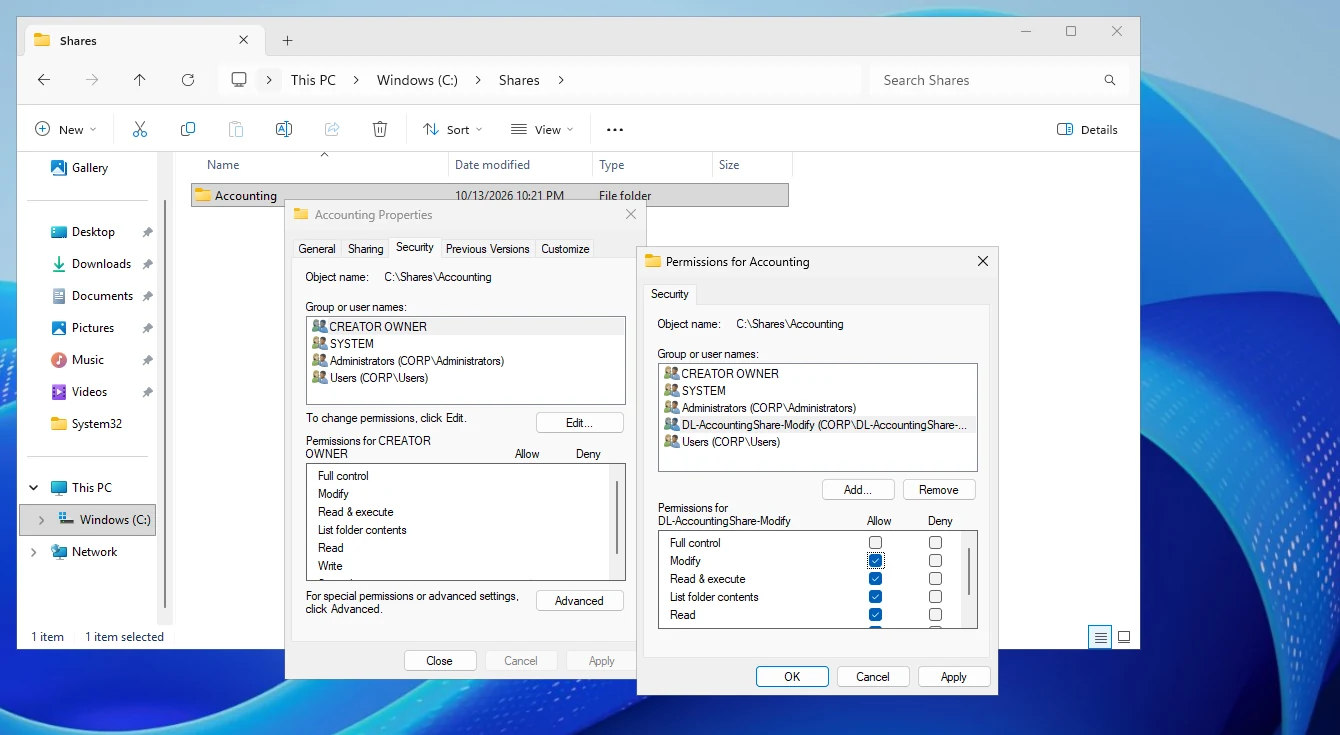Click OK in Permissions dialog
Image resolution: width=1340 pixels, height=735 pixels.
point(792,677)
